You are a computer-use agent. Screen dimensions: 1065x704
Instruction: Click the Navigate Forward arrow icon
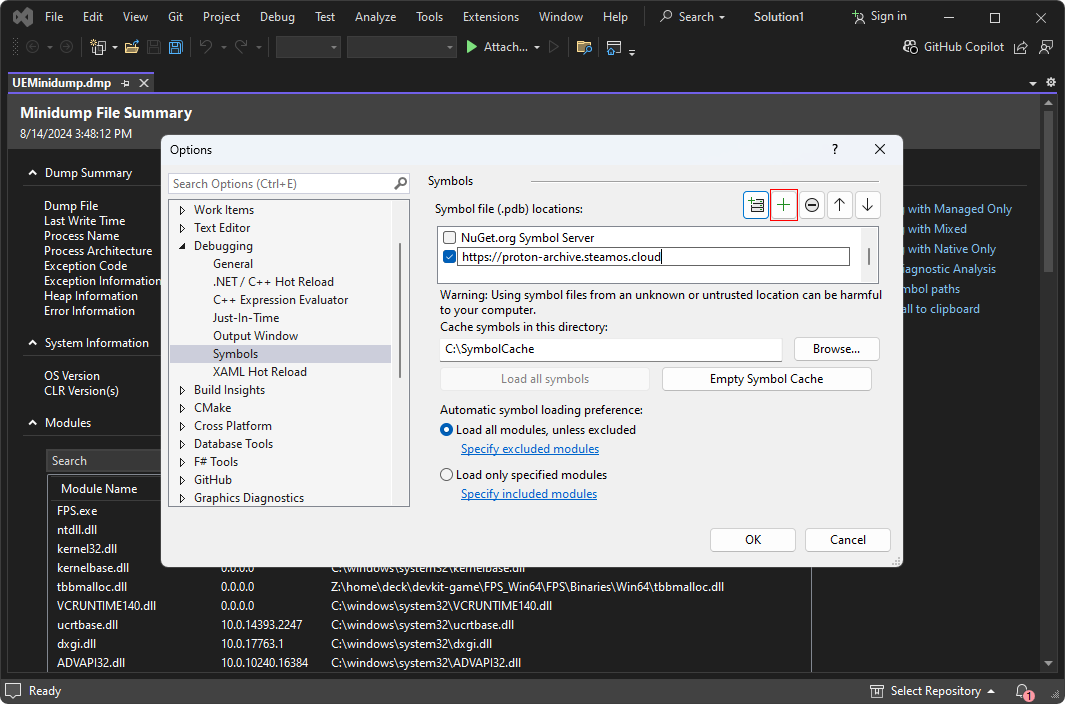coord(67,47)
